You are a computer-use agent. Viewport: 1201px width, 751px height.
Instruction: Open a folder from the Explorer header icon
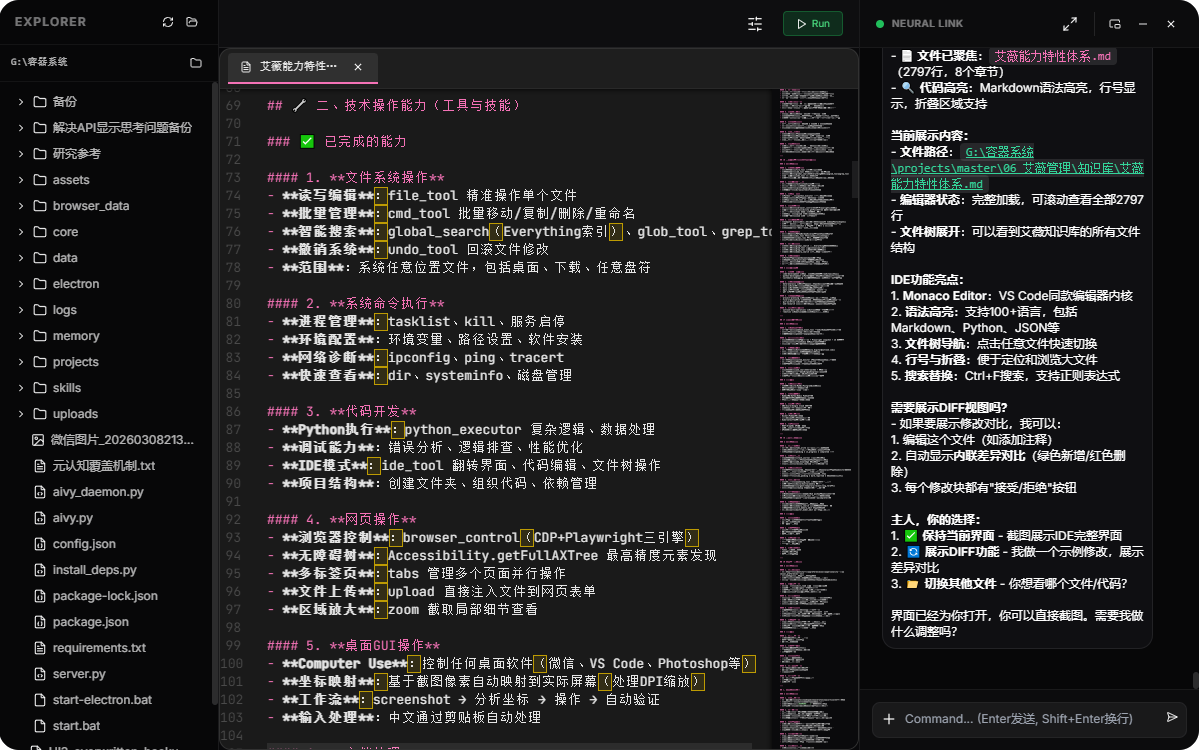[191, 22]
